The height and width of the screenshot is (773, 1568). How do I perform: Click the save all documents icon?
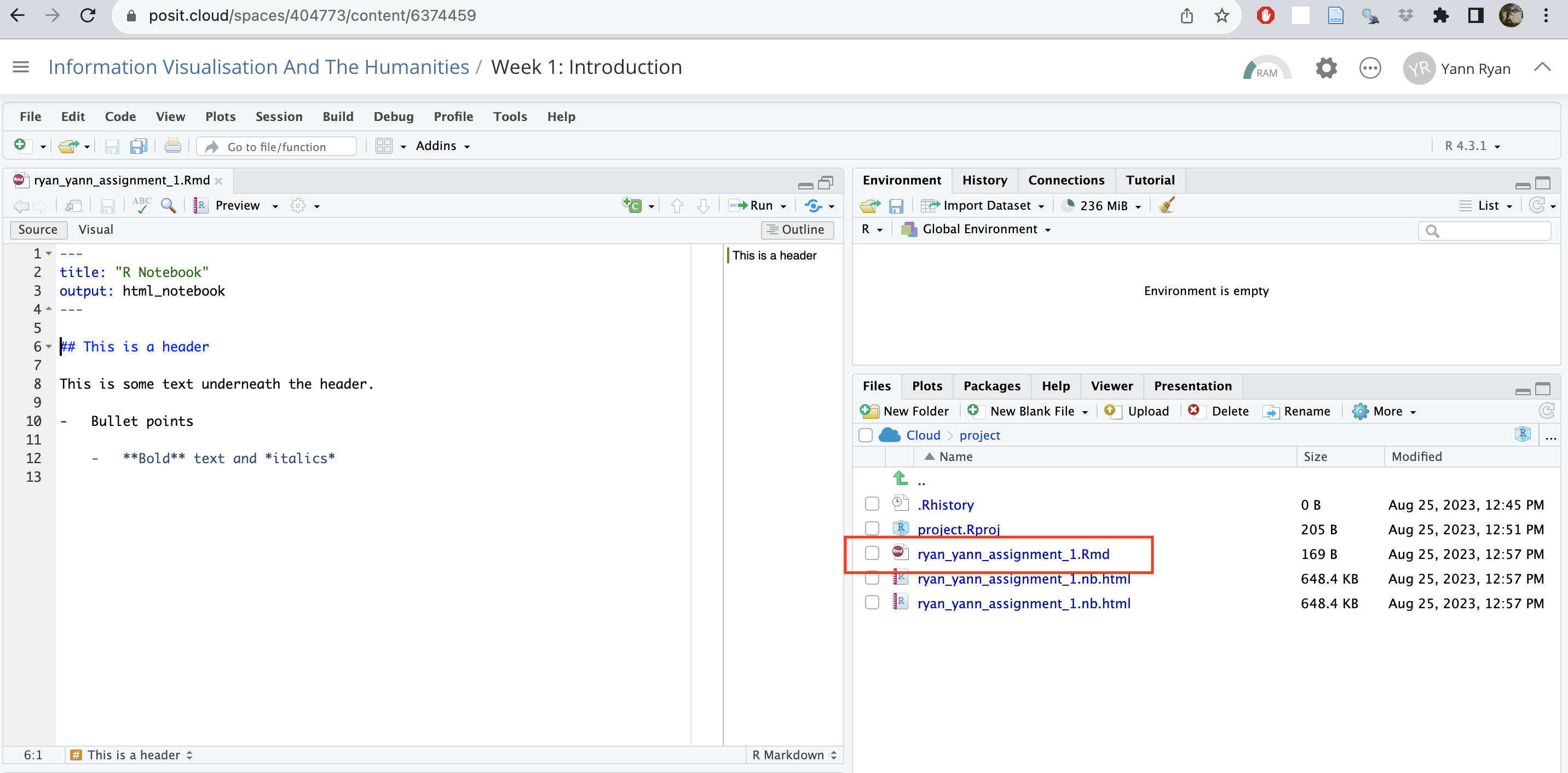[x=139, y=146]
